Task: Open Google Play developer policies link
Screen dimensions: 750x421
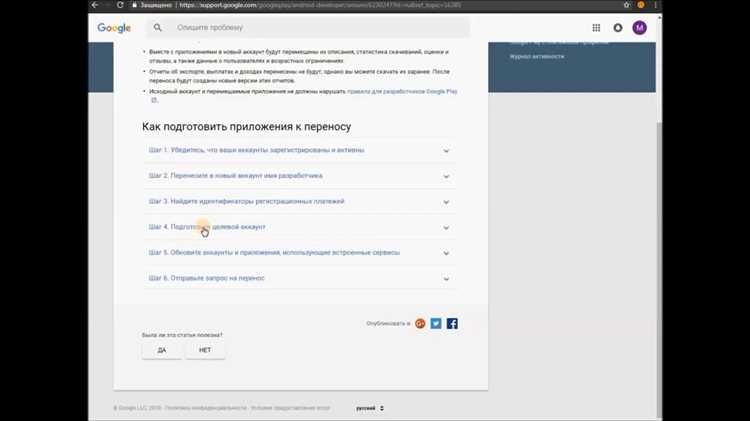Action: point(402,91)
